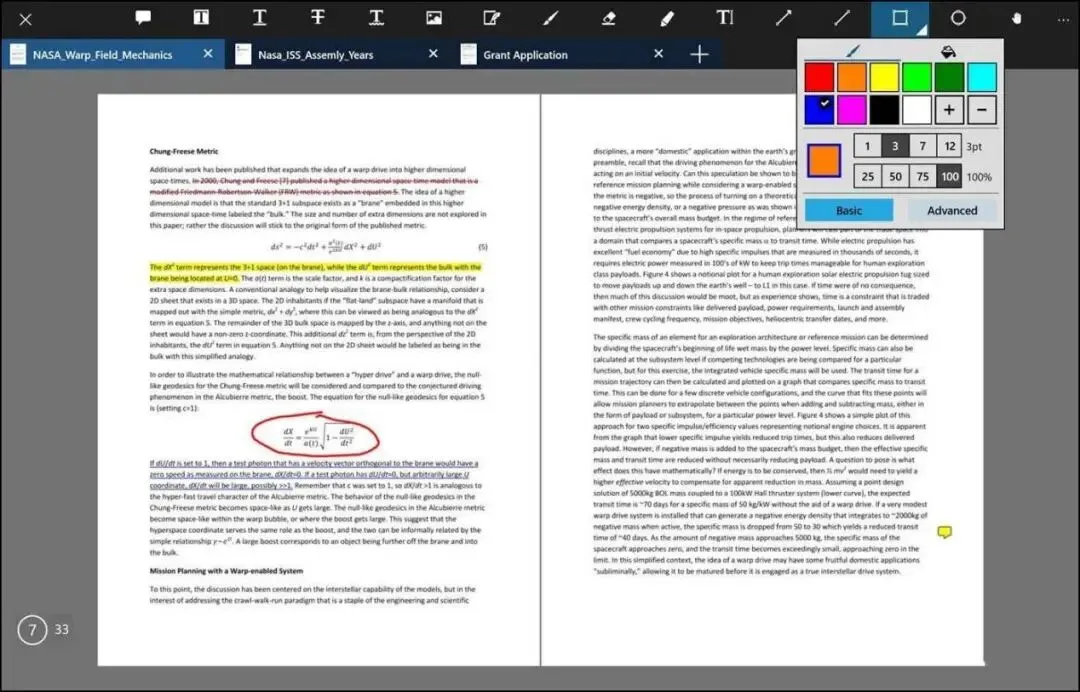1080x692 pixels.
Task: Click the NASA_Warp_Field_Mechanics tab document icon
Action: coord(18,54)
